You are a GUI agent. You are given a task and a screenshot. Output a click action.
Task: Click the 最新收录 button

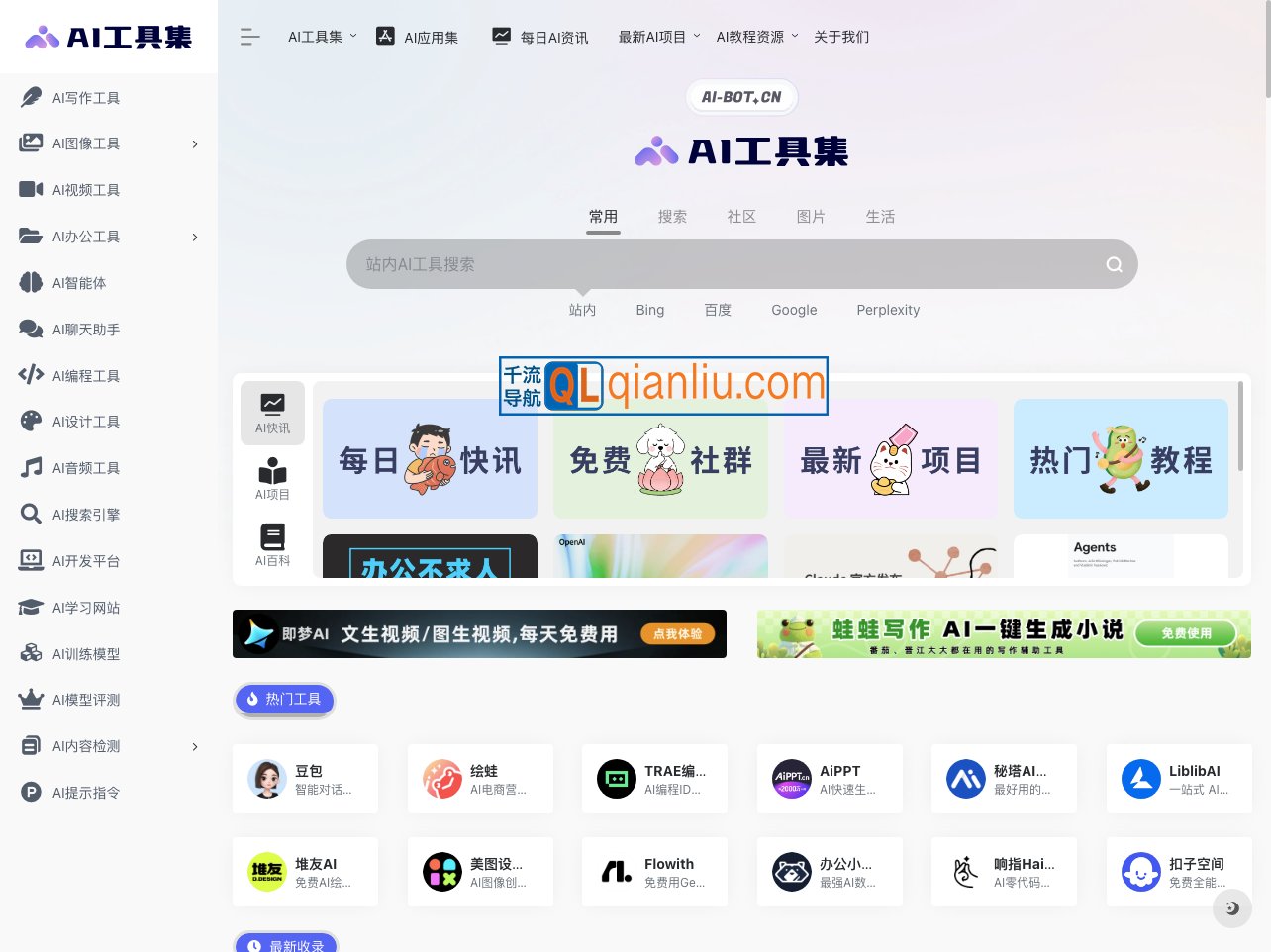pyautogui.click(x=285, y=945)
